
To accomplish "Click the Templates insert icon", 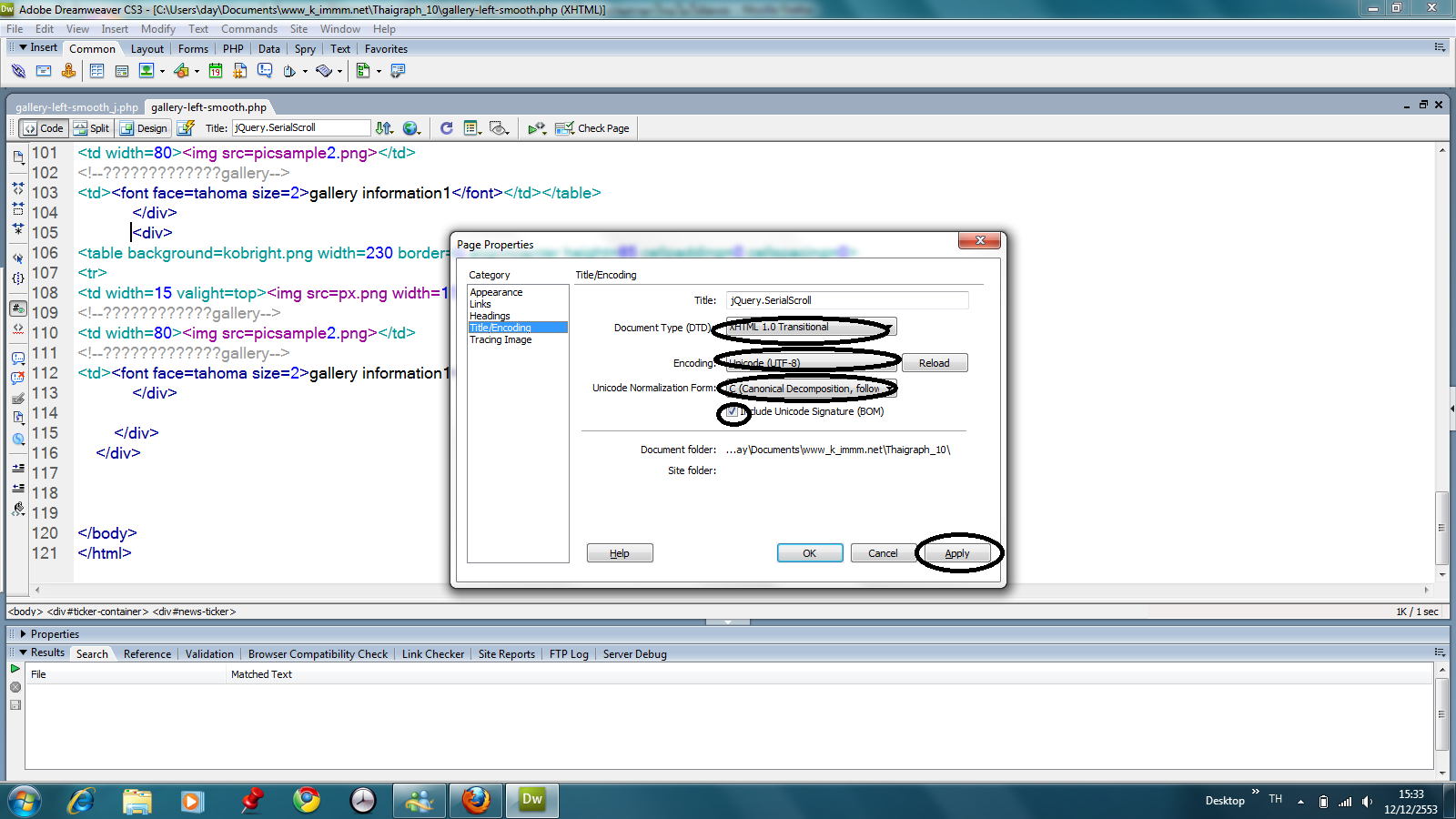I will pyautogui.click(x=363, y=71).
